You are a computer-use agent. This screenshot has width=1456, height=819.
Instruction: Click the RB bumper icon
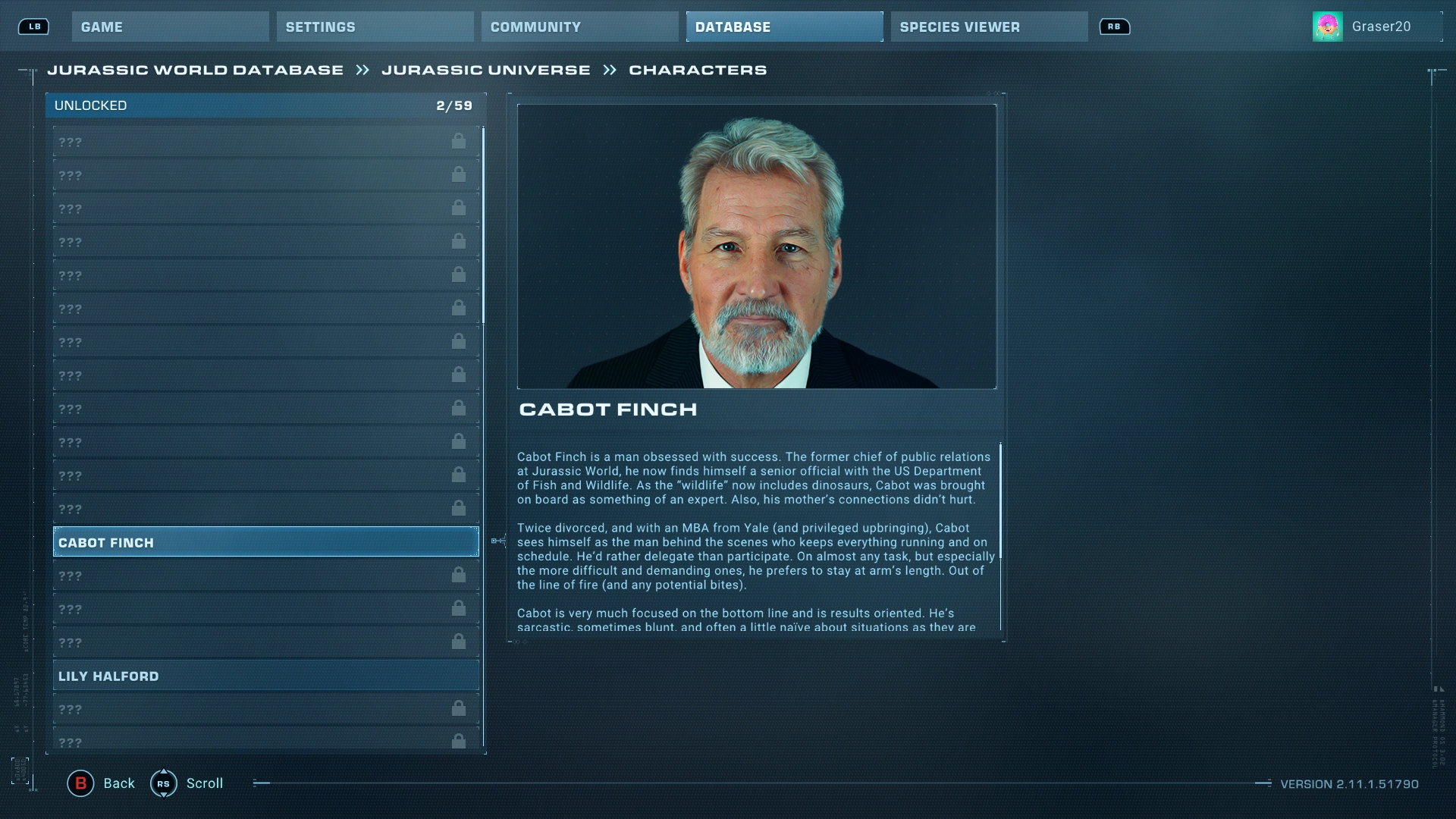coord(1114,27)
